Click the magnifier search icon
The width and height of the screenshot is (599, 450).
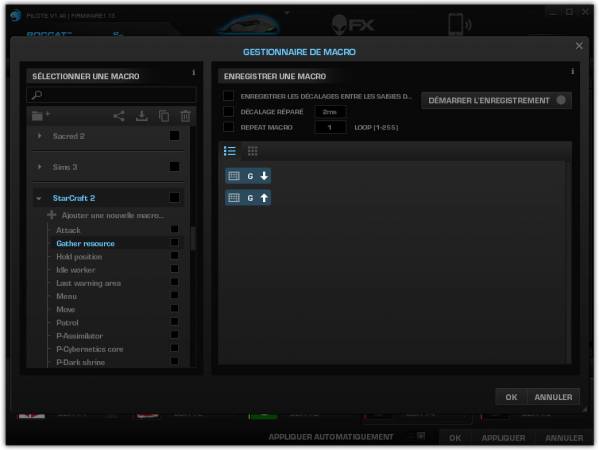pos(37,95)
